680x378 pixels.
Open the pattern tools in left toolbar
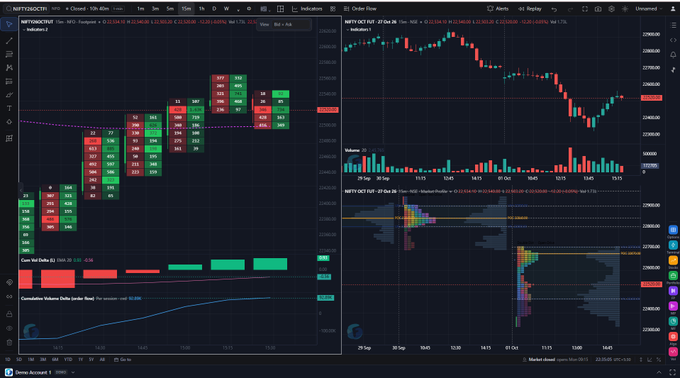pyautogui.click(x=9, y=68)
